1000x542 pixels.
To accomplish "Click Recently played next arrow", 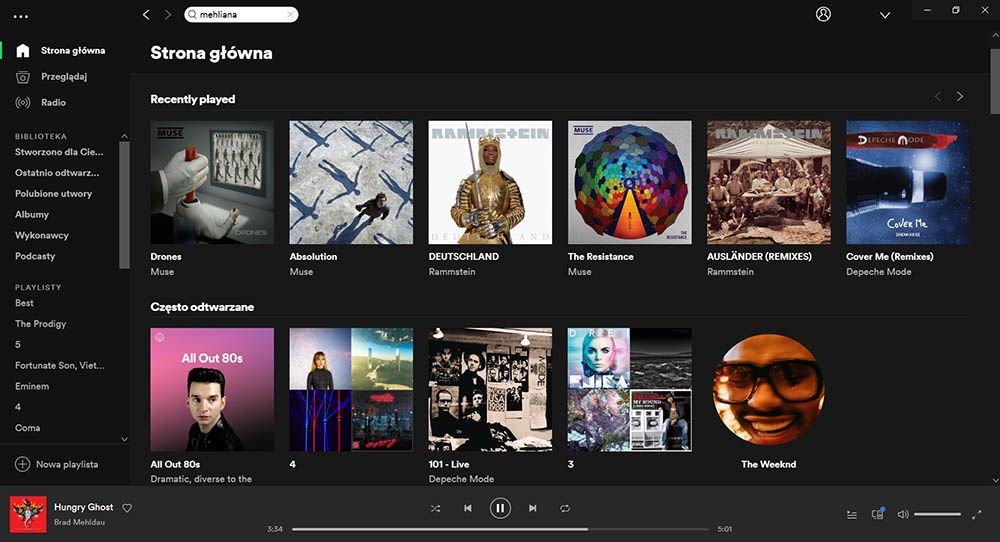I will [960, 96].
